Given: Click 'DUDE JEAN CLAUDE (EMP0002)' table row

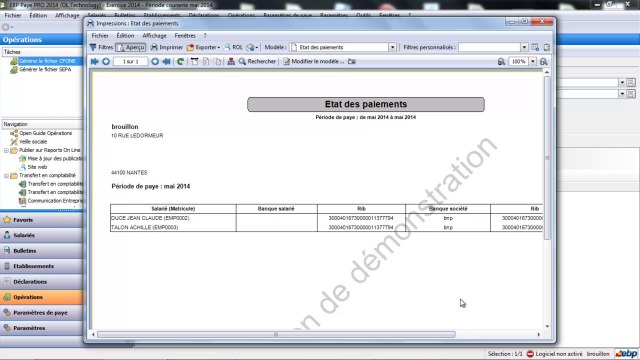Looking at the screenshot, I should pos(326,218).
